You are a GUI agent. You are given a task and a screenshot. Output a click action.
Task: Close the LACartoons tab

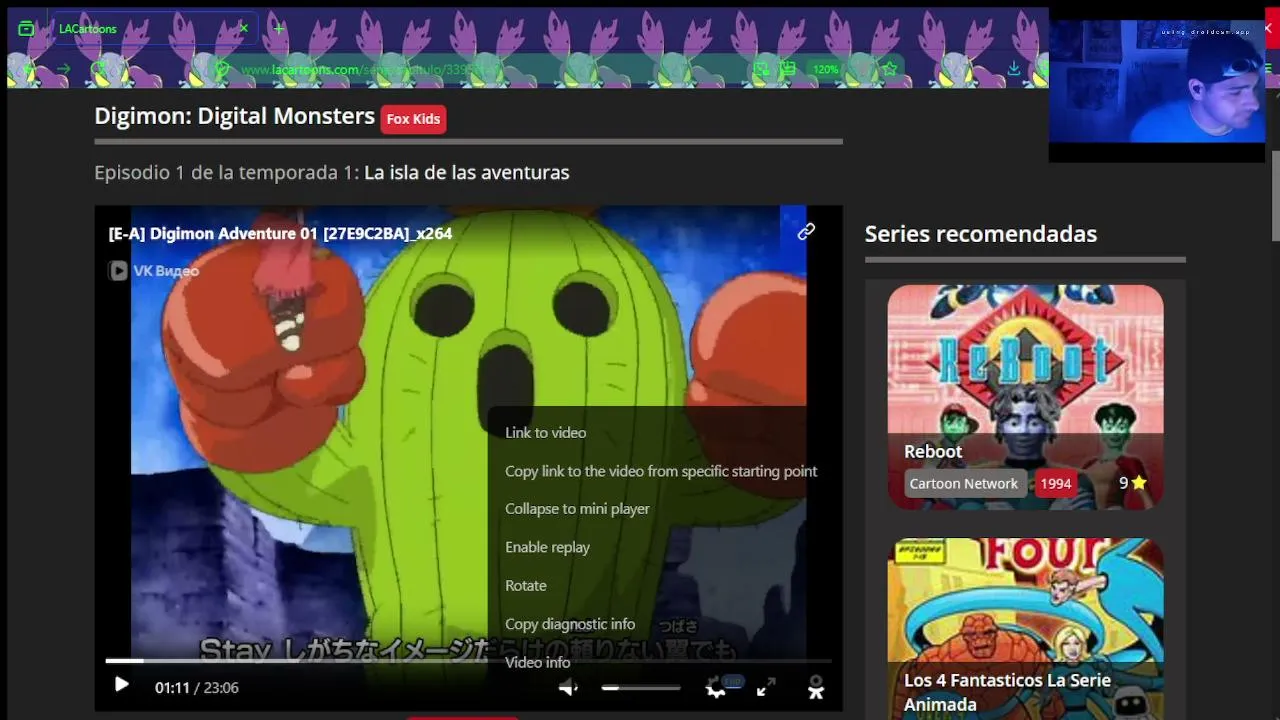coord(244,29)
